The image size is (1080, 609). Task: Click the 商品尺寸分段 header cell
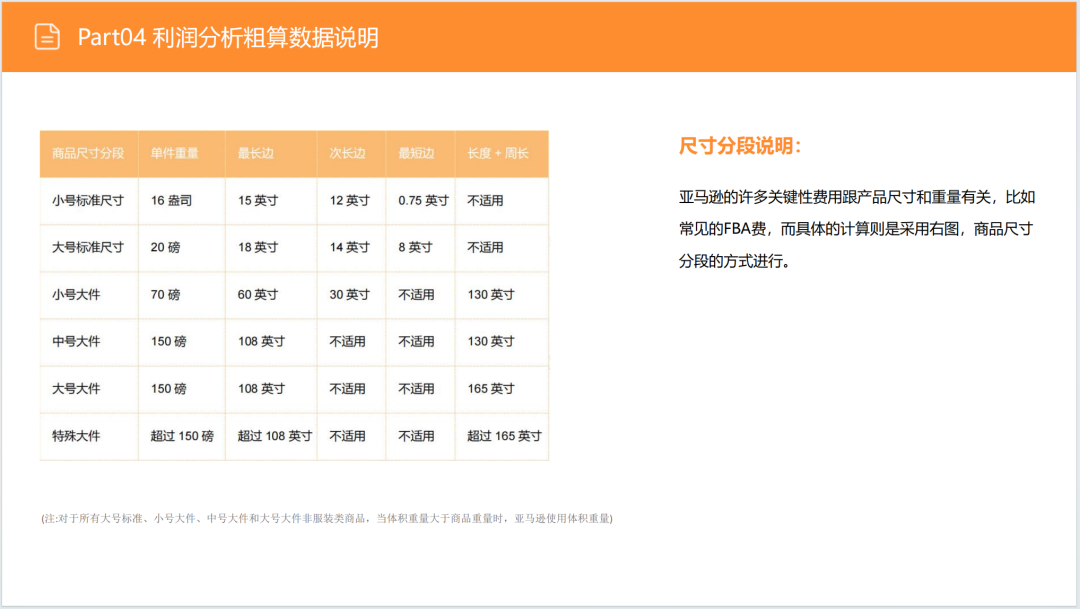click(x=88, y=153)
